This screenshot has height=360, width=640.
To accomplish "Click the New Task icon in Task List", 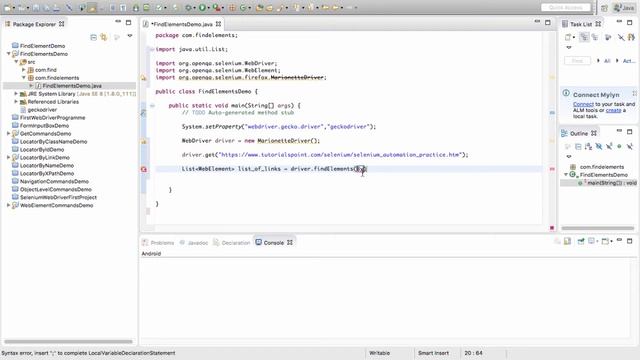I will pyautogui.click(x=568, y=37).
